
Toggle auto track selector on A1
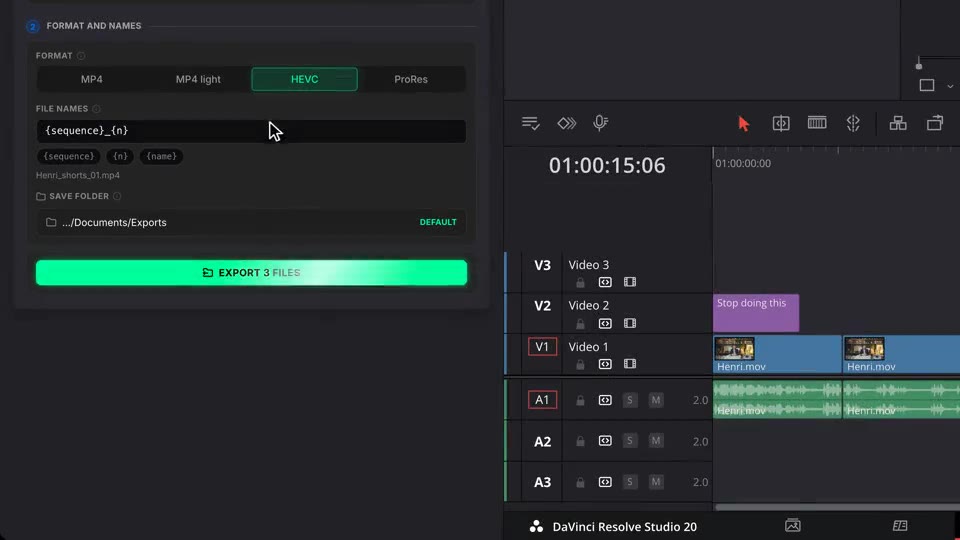(605, 400)
